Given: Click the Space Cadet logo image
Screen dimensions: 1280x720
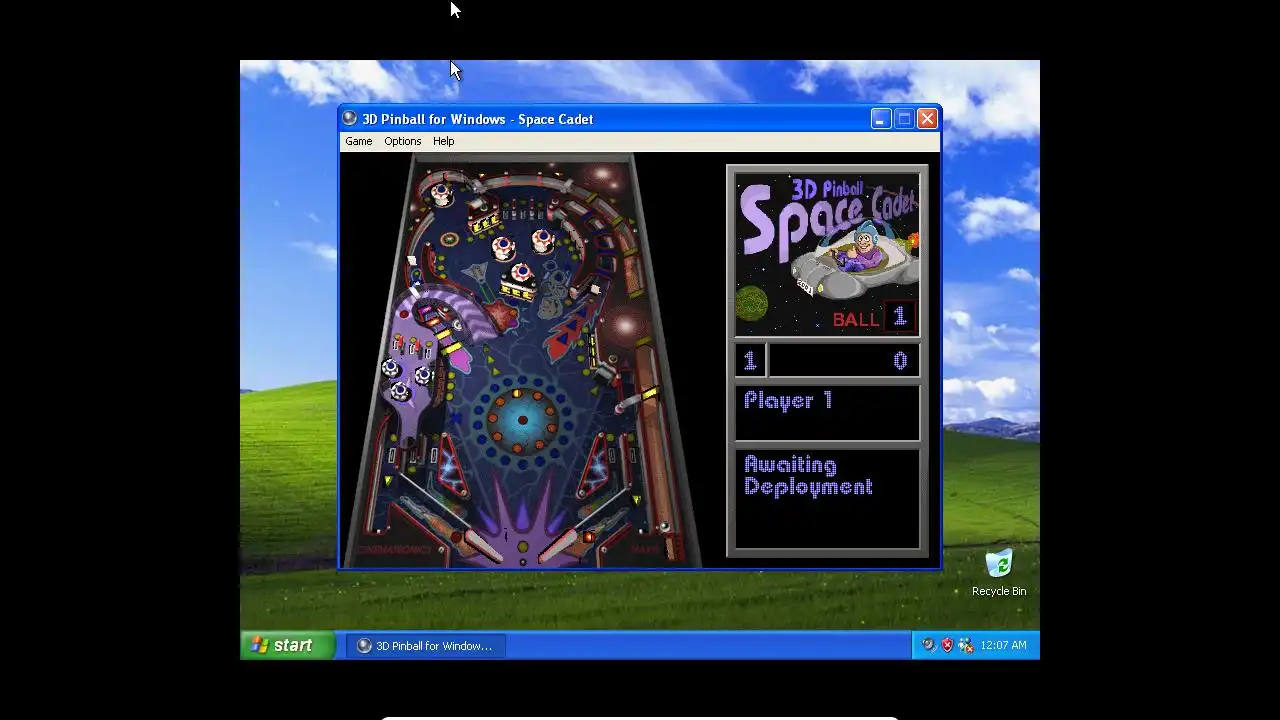Looking at the screenshot, I should point(827,255).
